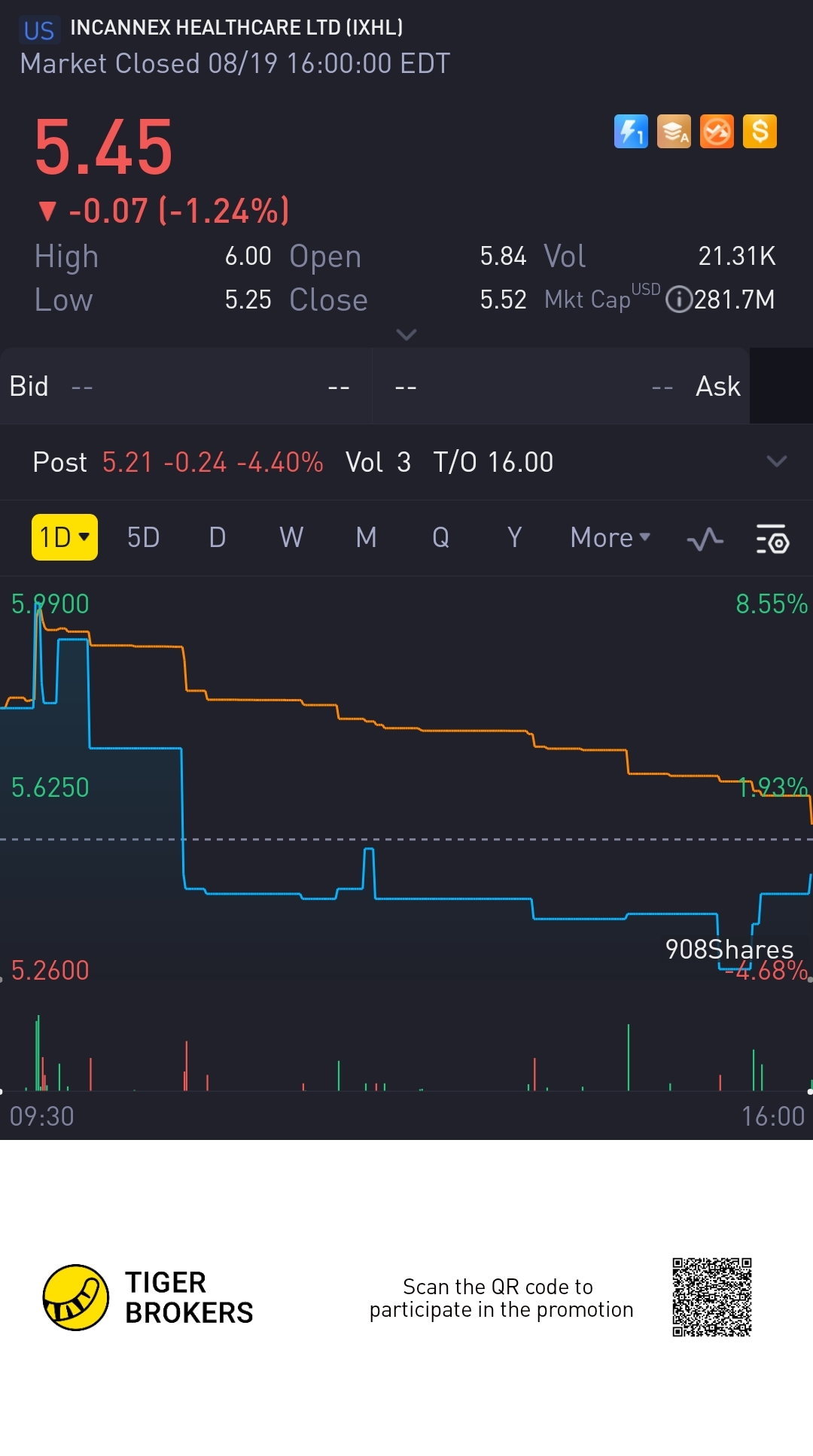Open the More timeframes dropdown
Screen dimensions: 813x1456
pyautogui.click(x=610, y=537)
